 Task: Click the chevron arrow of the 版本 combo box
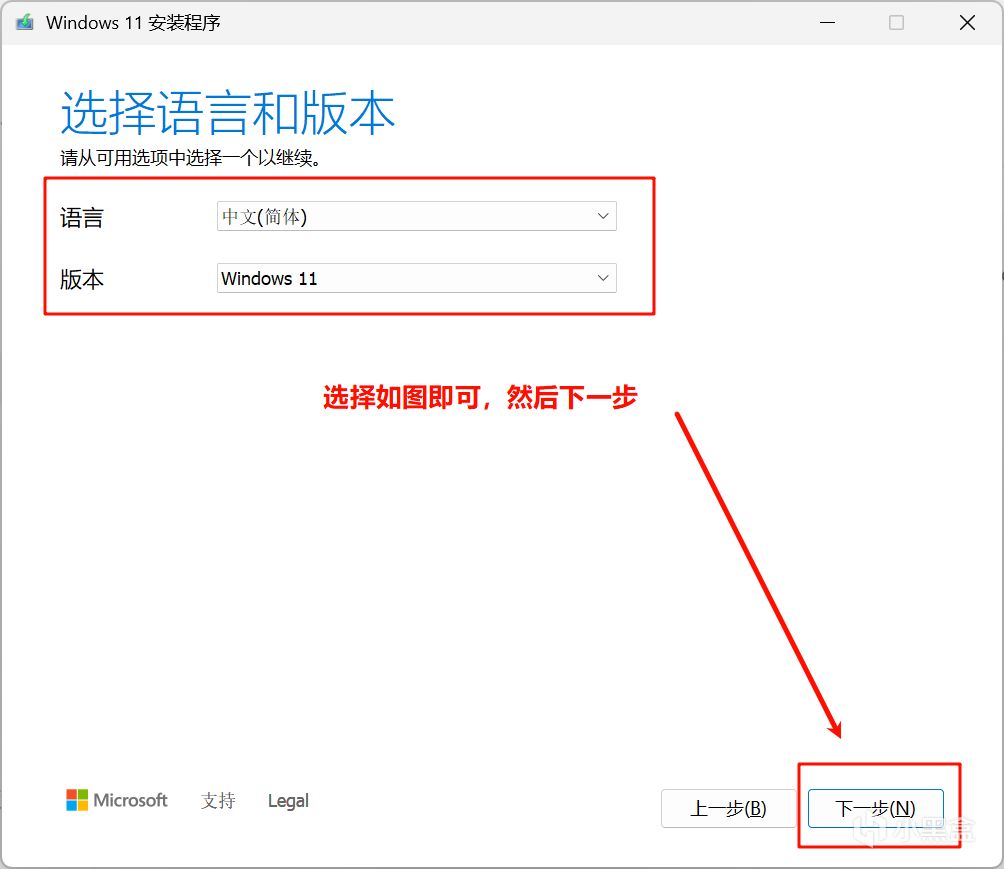click(603, 278)
